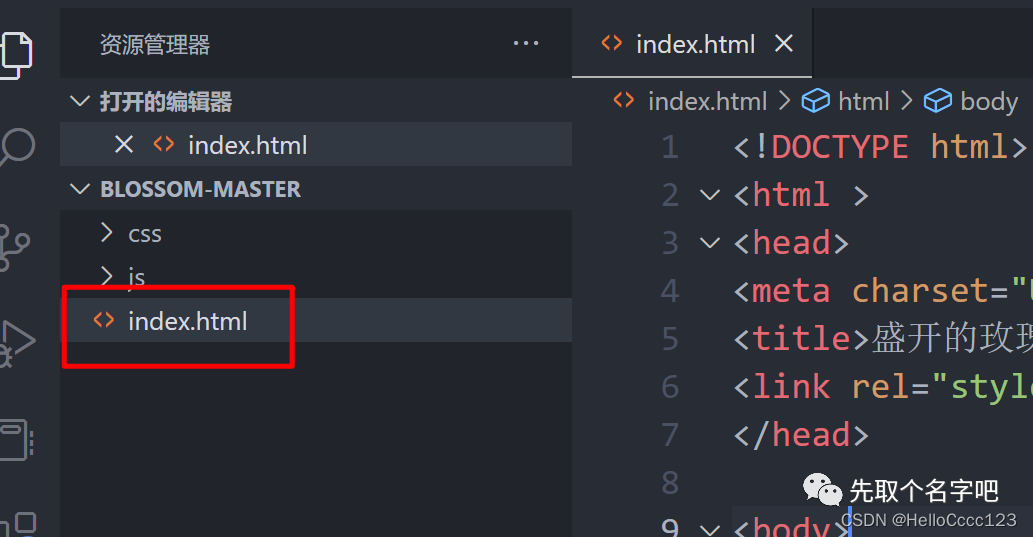
Task: Collapse the open editors section
Action: click(x=80, y=101)
